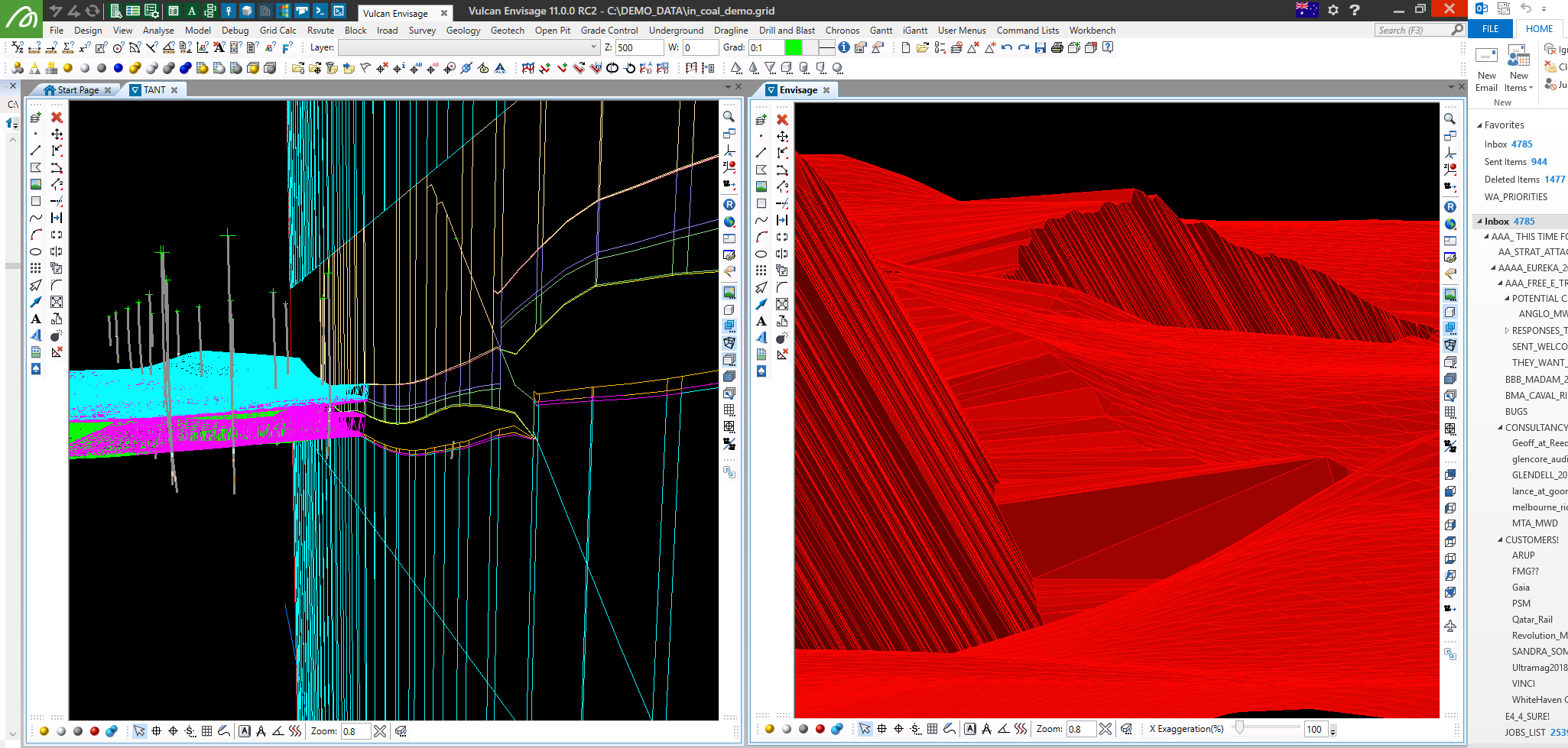Collapse the CONSULTANCY mail folder
This screenshot has height=748, width=1568.
coord(1500,428)
